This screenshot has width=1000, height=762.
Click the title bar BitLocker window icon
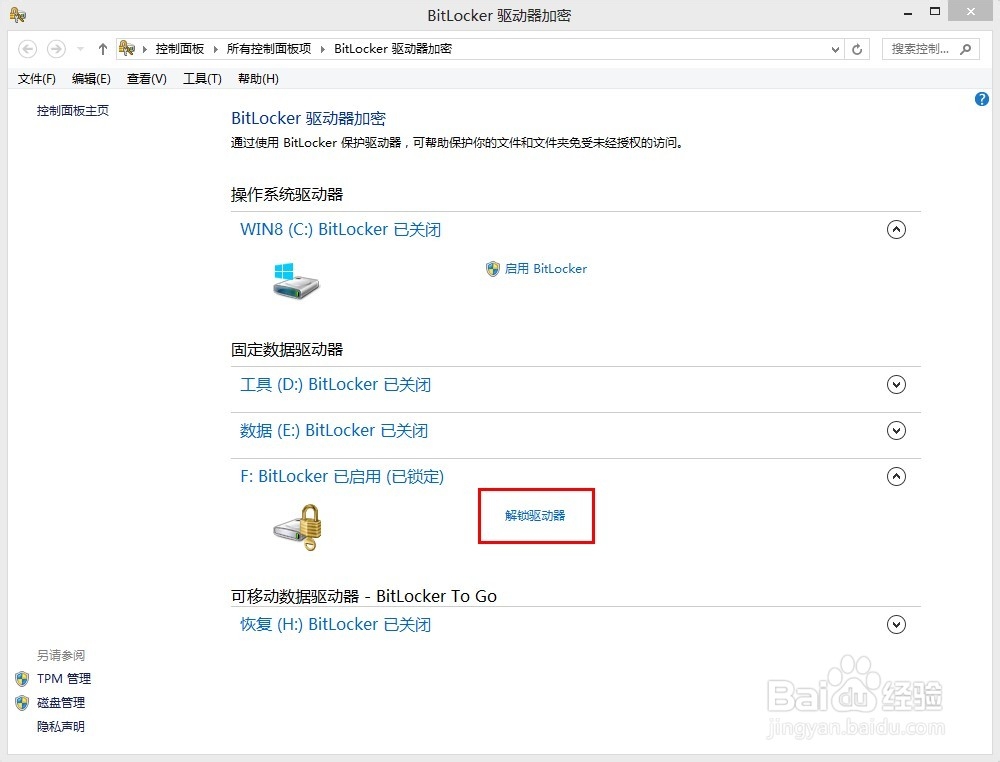pos(18,15)
